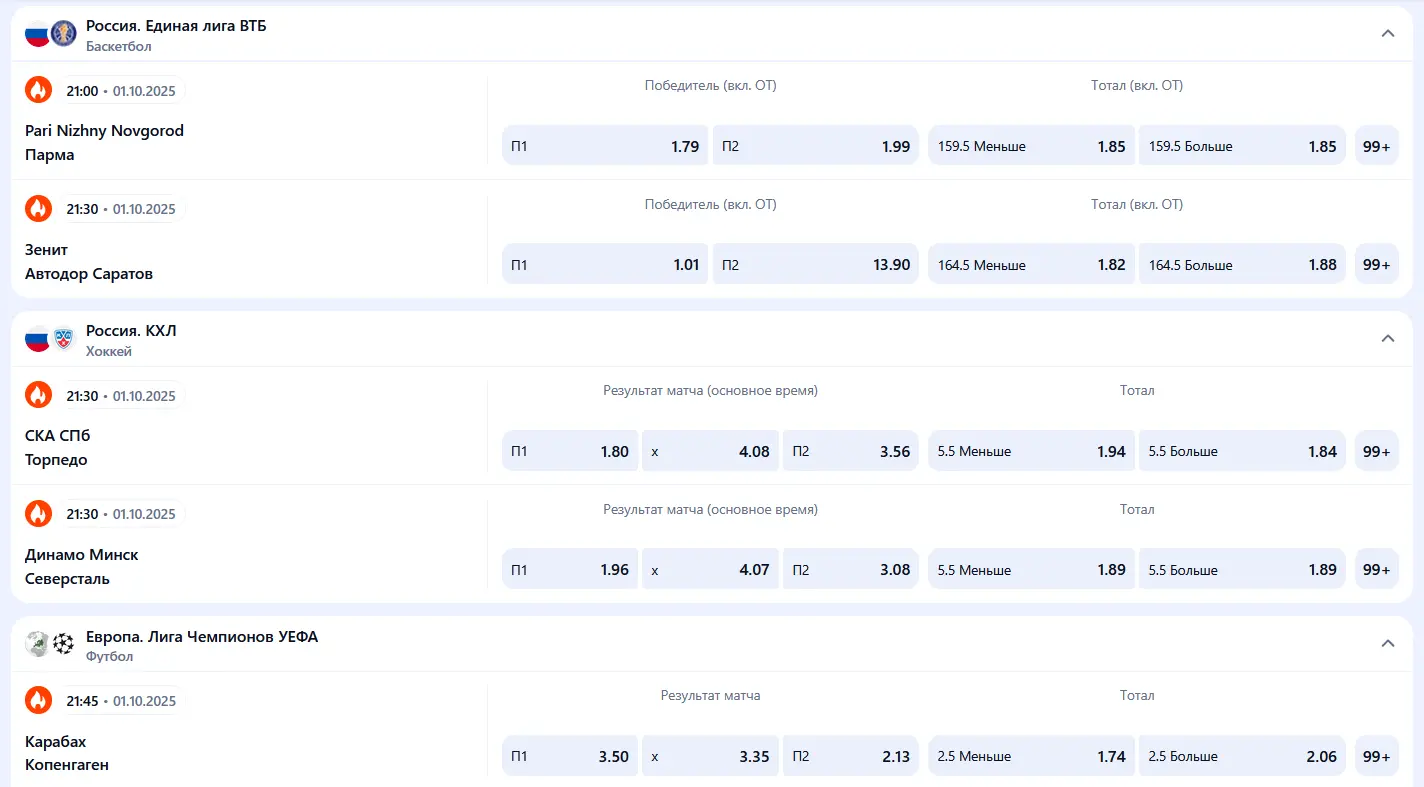Click the flame icon beside Pari Nizhny Novgorod match
Image resolution: width=1424 pixels, height=787 pixels.
coord(38,90)
